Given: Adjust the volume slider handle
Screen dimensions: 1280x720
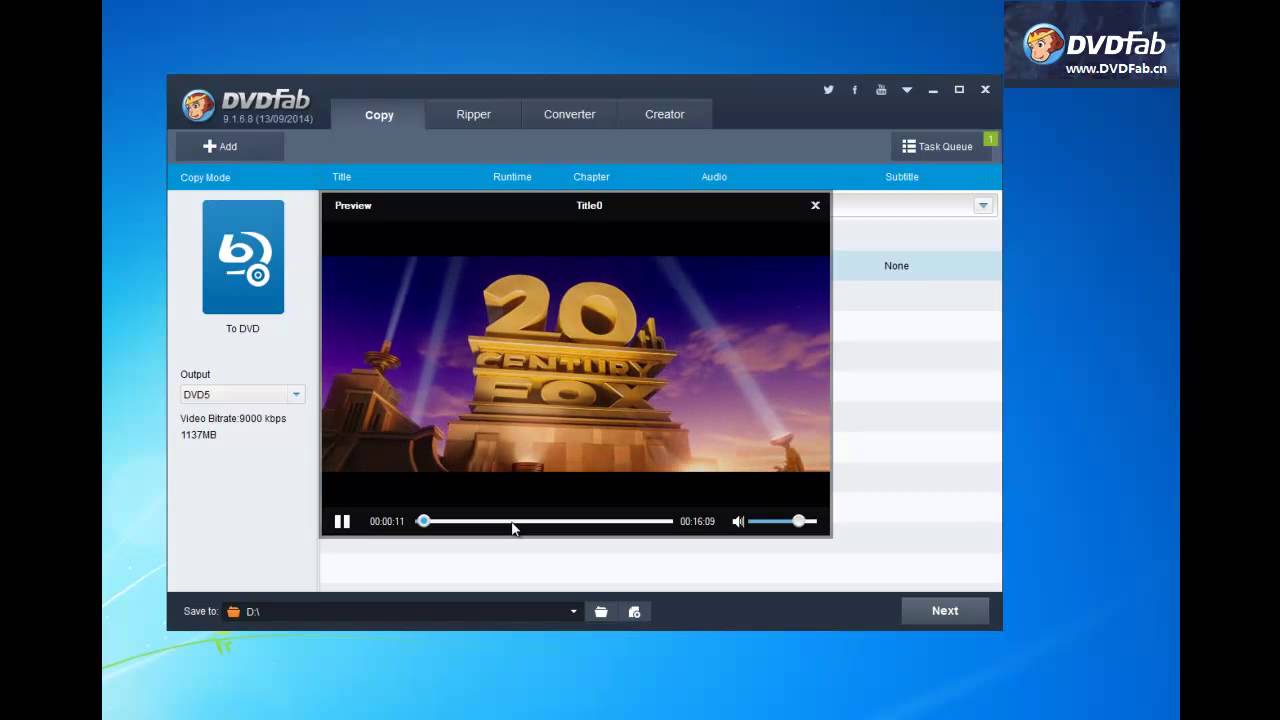Looking at the screenshot, I should point(798,521).
